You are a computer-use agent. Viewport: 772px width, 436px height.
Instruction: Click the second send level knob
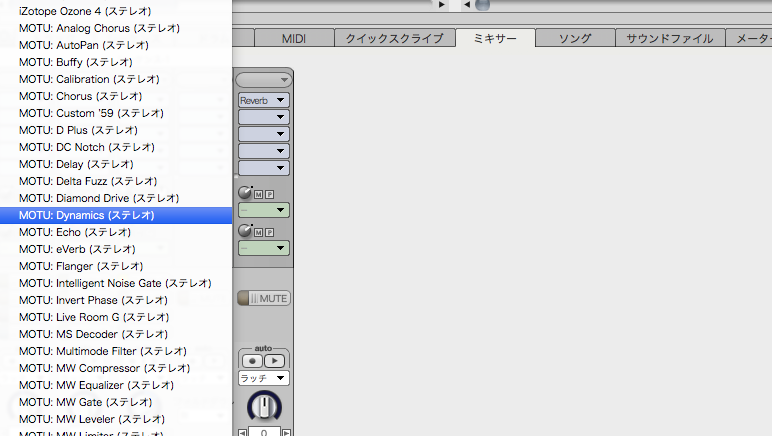pos(245,230)
